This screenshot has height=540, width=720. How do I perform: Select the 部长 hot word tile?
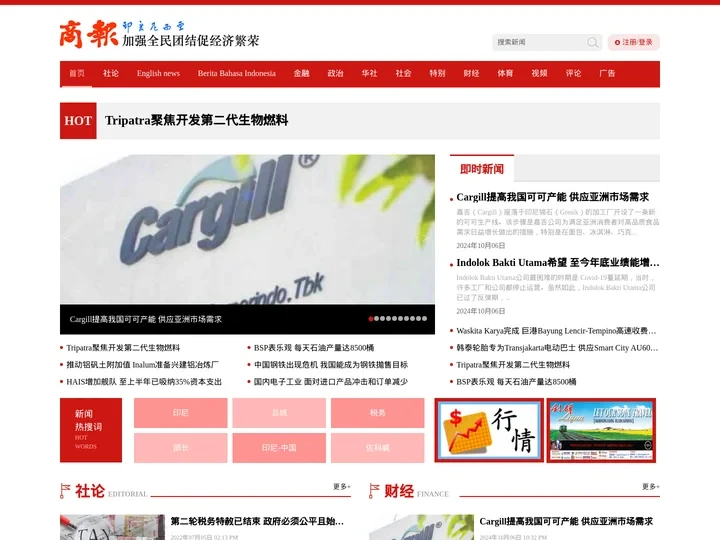[x=180, y=448]
